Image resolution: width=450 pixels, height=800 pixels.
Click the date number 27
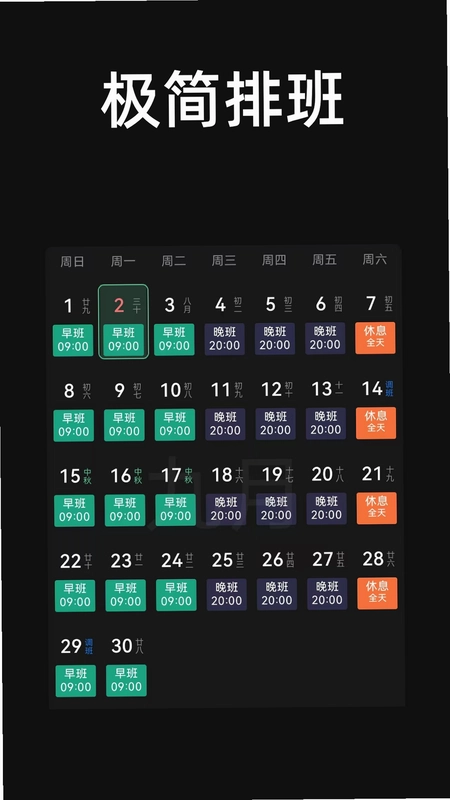[322, 559]
